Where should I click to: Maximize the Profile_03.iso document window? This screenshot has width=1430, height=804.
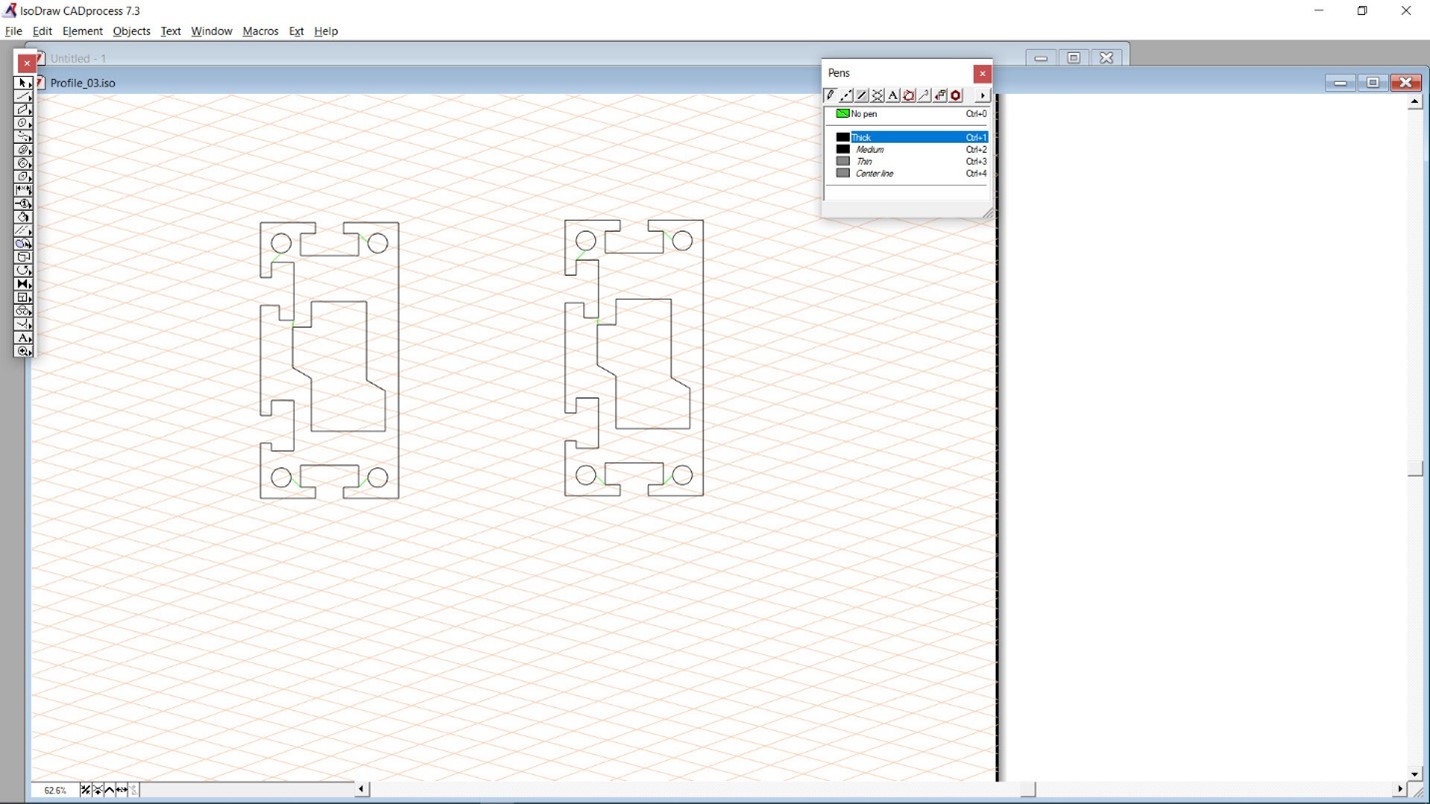click(1373, 83)
